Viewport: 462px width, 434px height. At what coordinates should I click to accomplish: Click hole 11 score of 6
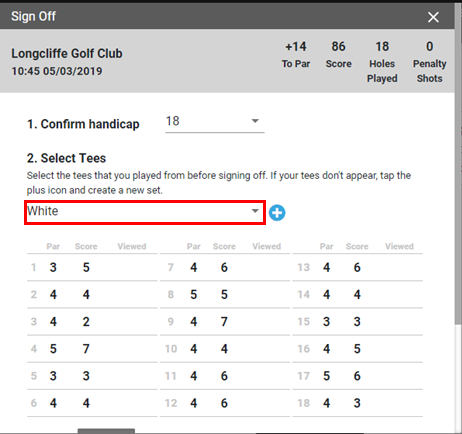pos(224,376)
